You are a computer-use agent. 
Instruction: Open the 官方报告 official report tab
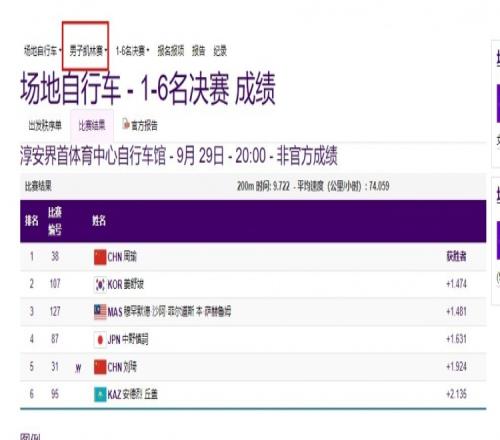pyautogui.click(x=140, y=125)
